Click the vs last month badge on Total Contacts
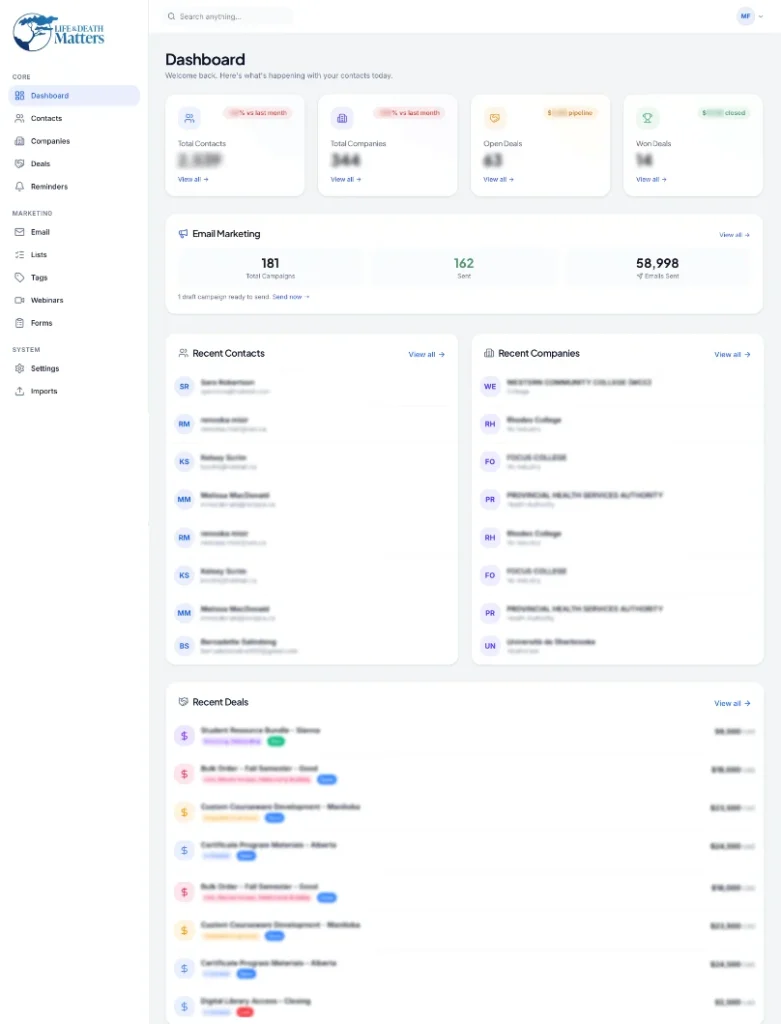Screen dimensions: 781x1024 [x=258, y=113]
